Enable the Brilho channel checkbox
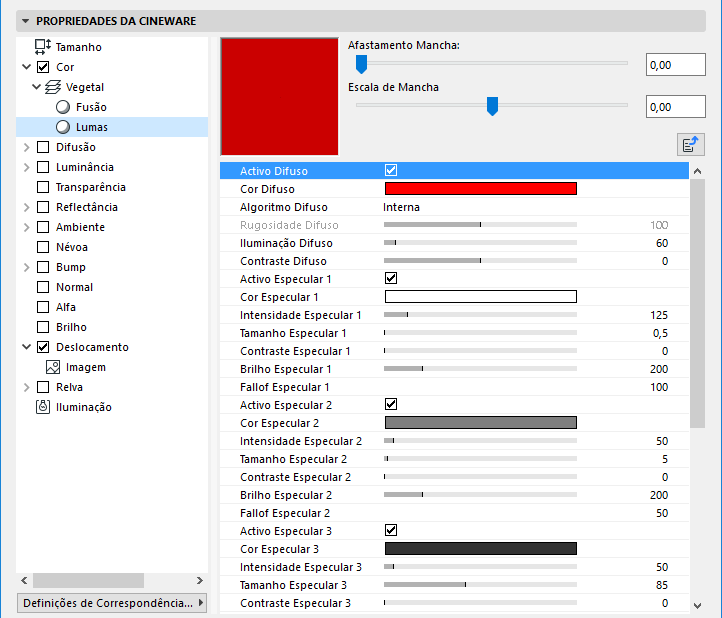The width and height of the screenshot is (722, 618). (43, 327)
